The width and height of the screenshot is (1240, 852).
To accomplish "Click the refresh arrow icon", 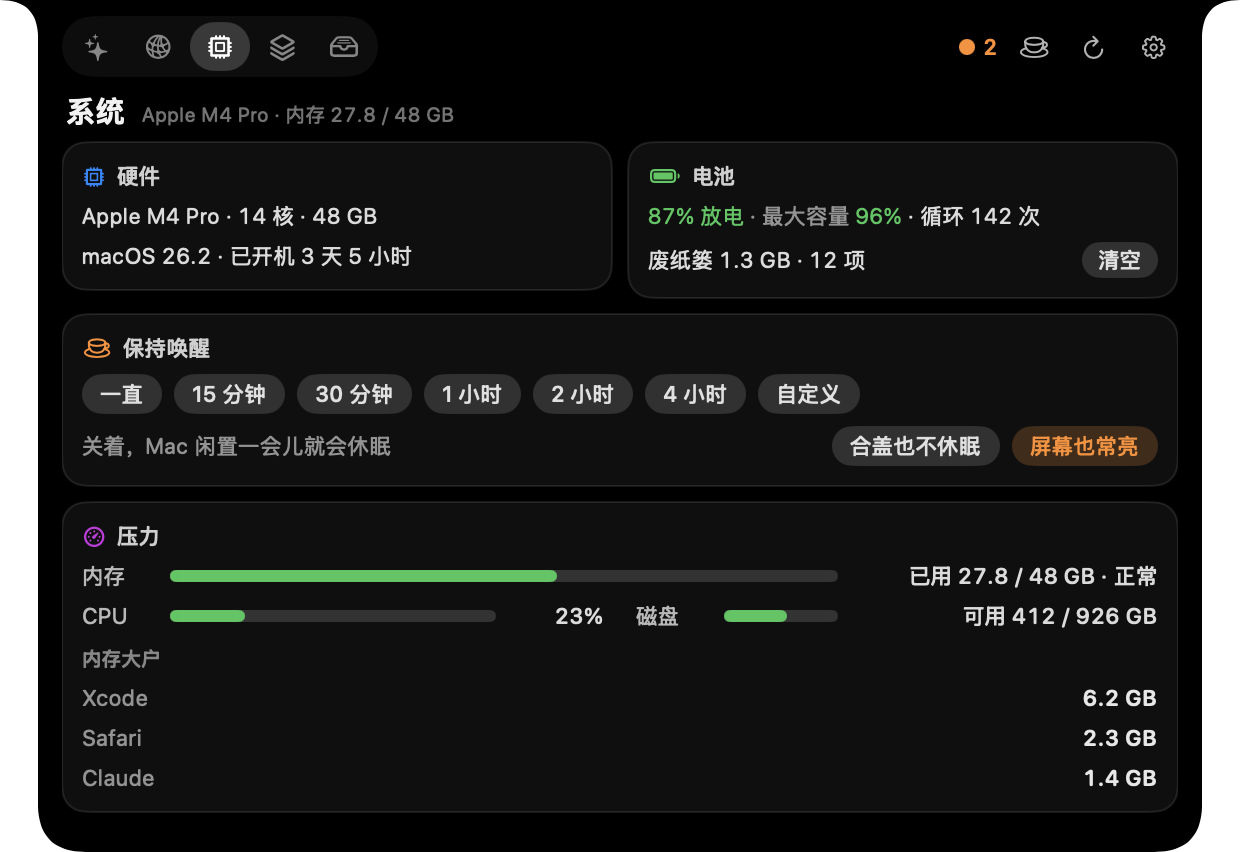I will coord(1094,47).
